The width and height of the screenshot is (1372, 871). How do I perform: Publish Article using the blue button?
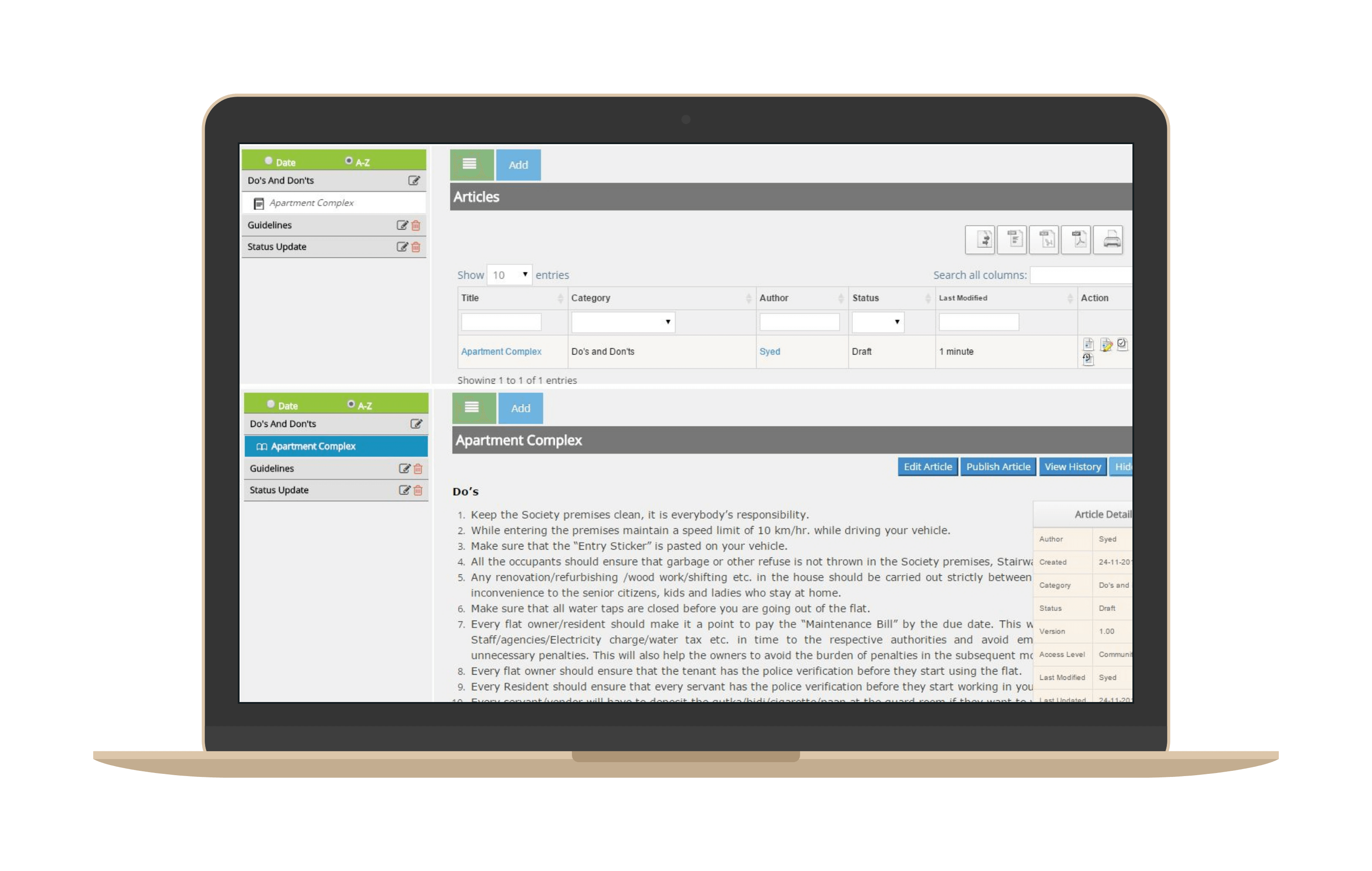click(998, 466)
